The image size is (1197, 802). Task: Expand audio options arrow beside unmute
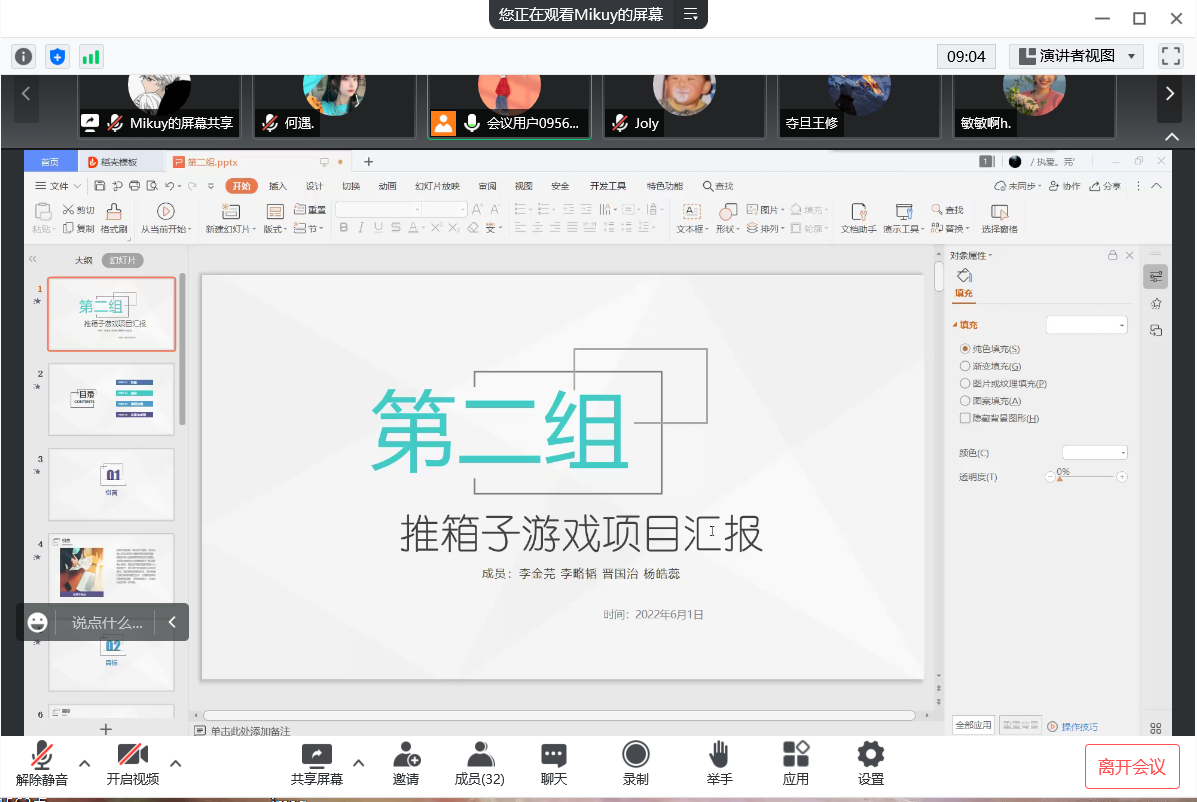85,764
